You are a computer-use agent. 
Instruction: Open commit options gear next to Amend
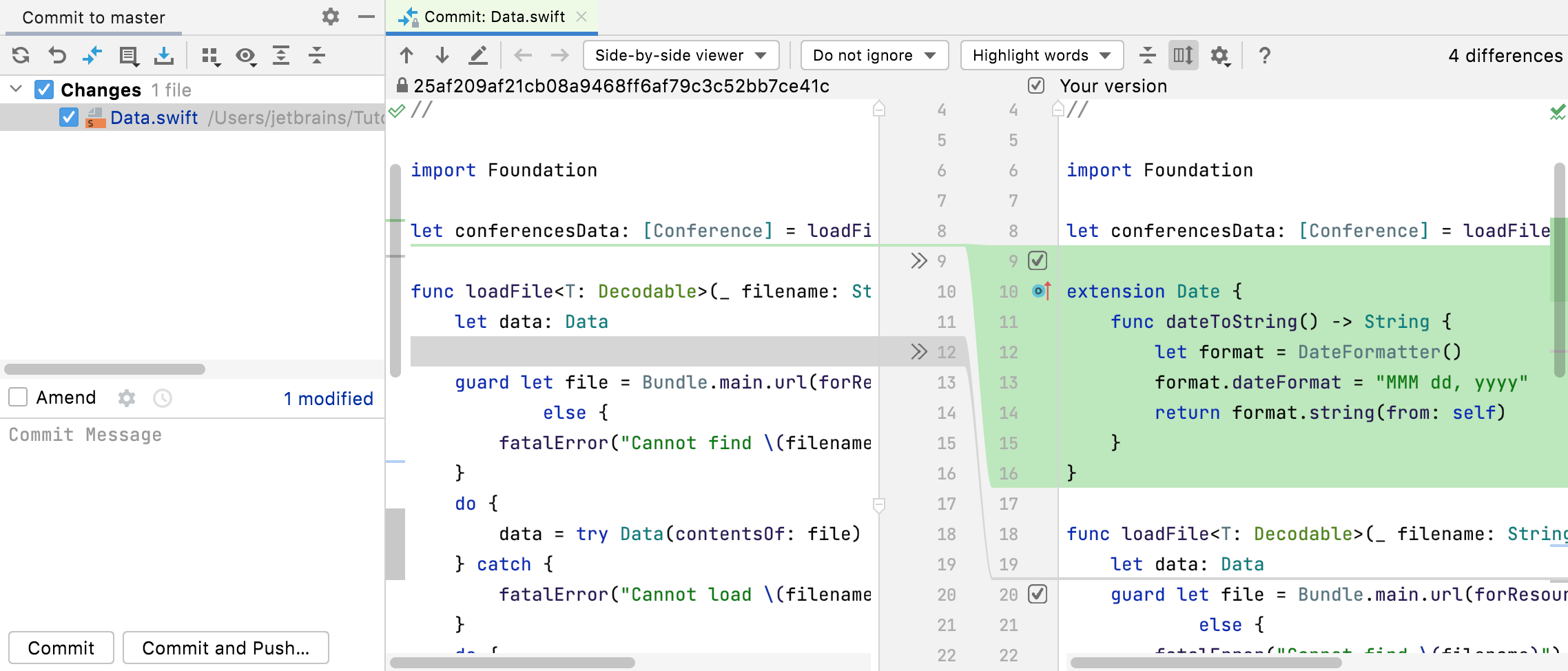point(127,398)
